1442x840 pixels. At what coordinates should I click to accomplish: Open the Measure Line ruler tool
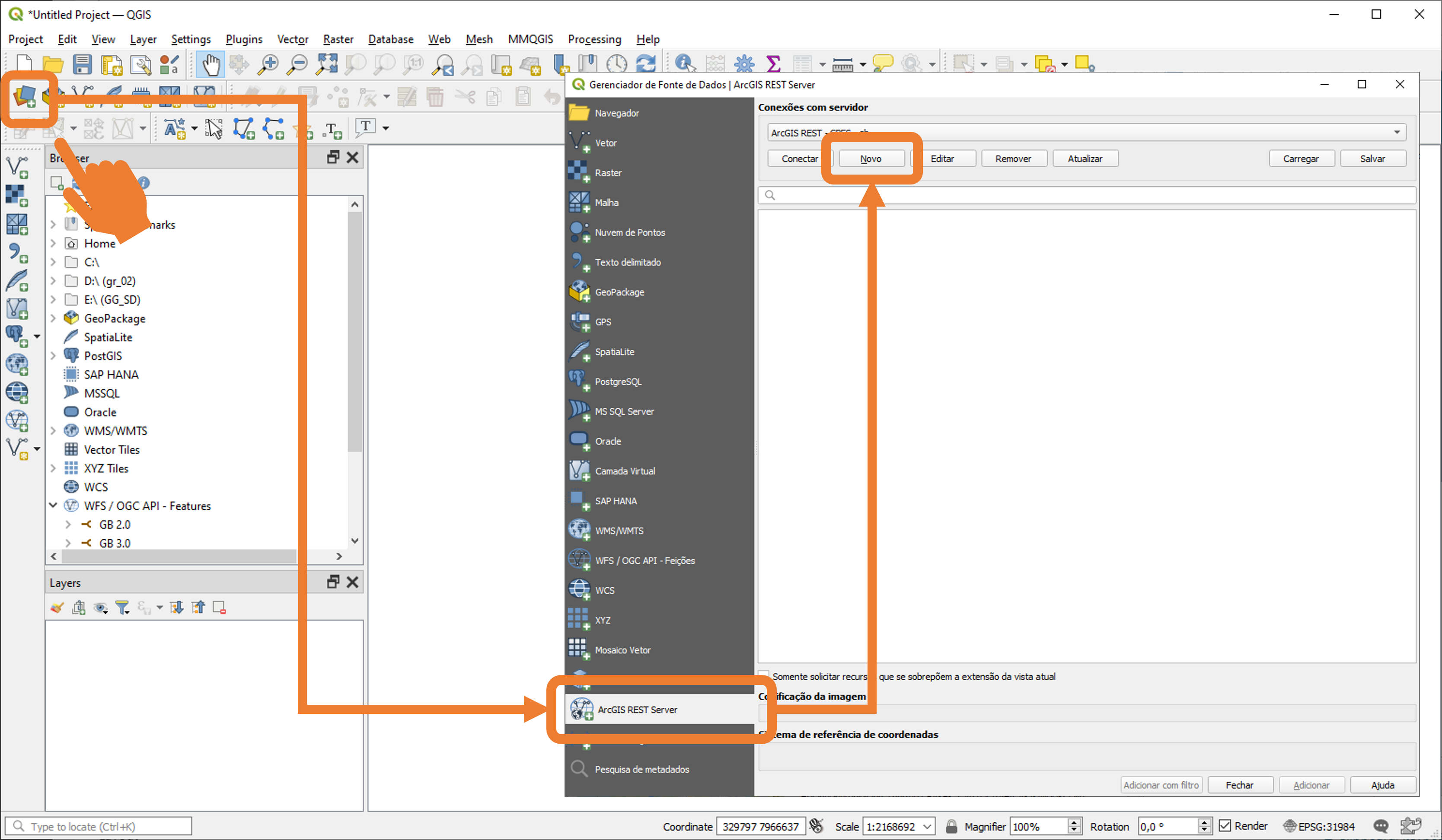coord(842,65)
